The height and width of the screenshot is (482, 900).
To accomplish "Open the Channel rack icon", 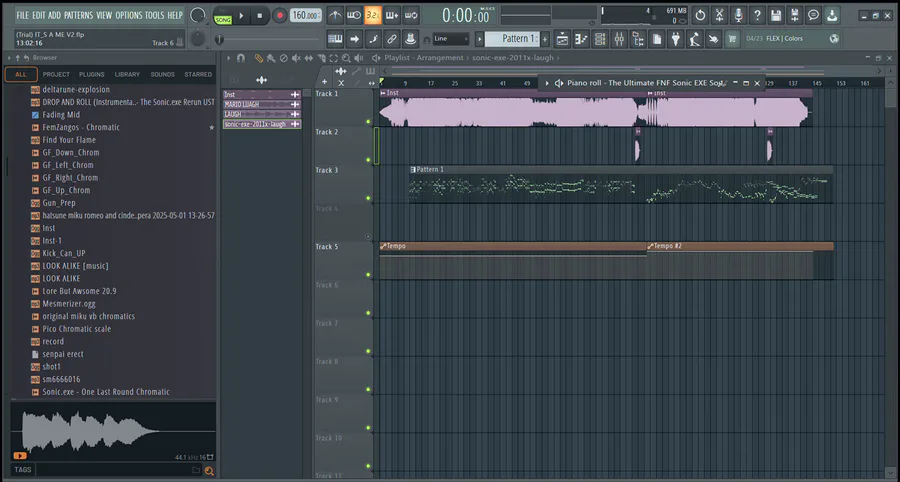I will pos(600,39).
